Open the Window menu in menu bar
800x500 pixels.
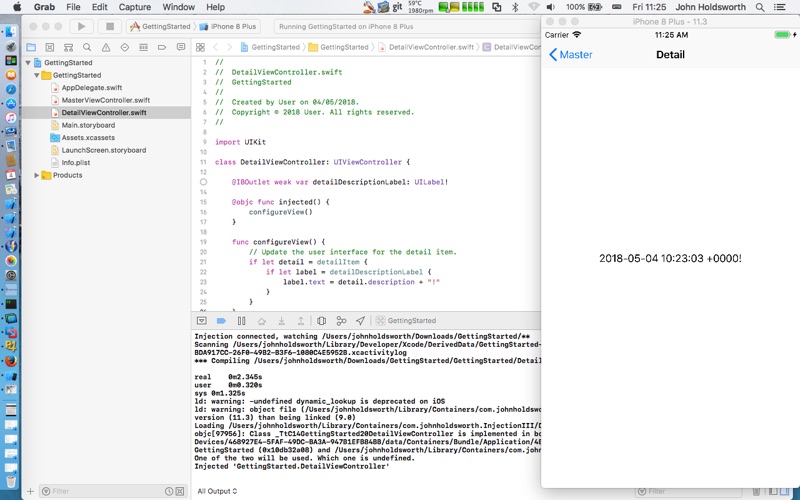(179, 7)
